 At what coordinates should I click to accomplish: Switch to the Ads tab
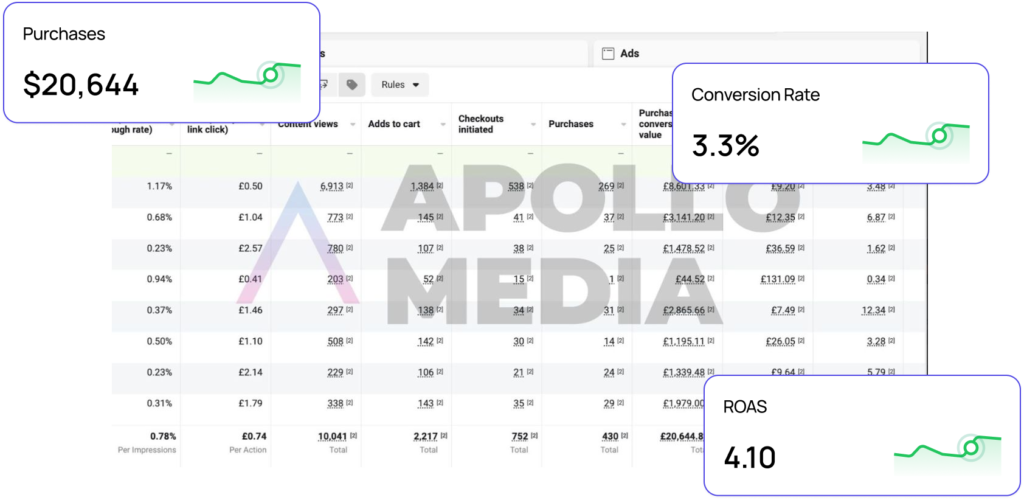pyautogui.click(x=629, y=54)
